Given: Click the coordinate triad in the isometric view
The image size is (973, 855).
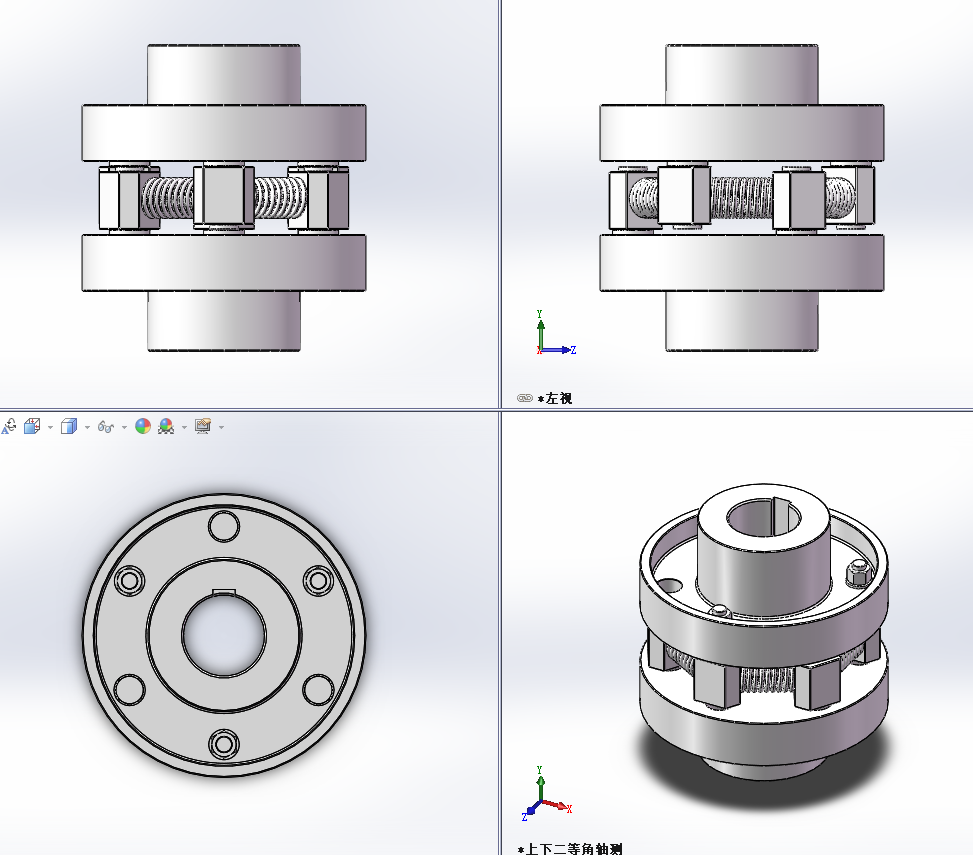Looking at the screenshot, I should [547, 794].
